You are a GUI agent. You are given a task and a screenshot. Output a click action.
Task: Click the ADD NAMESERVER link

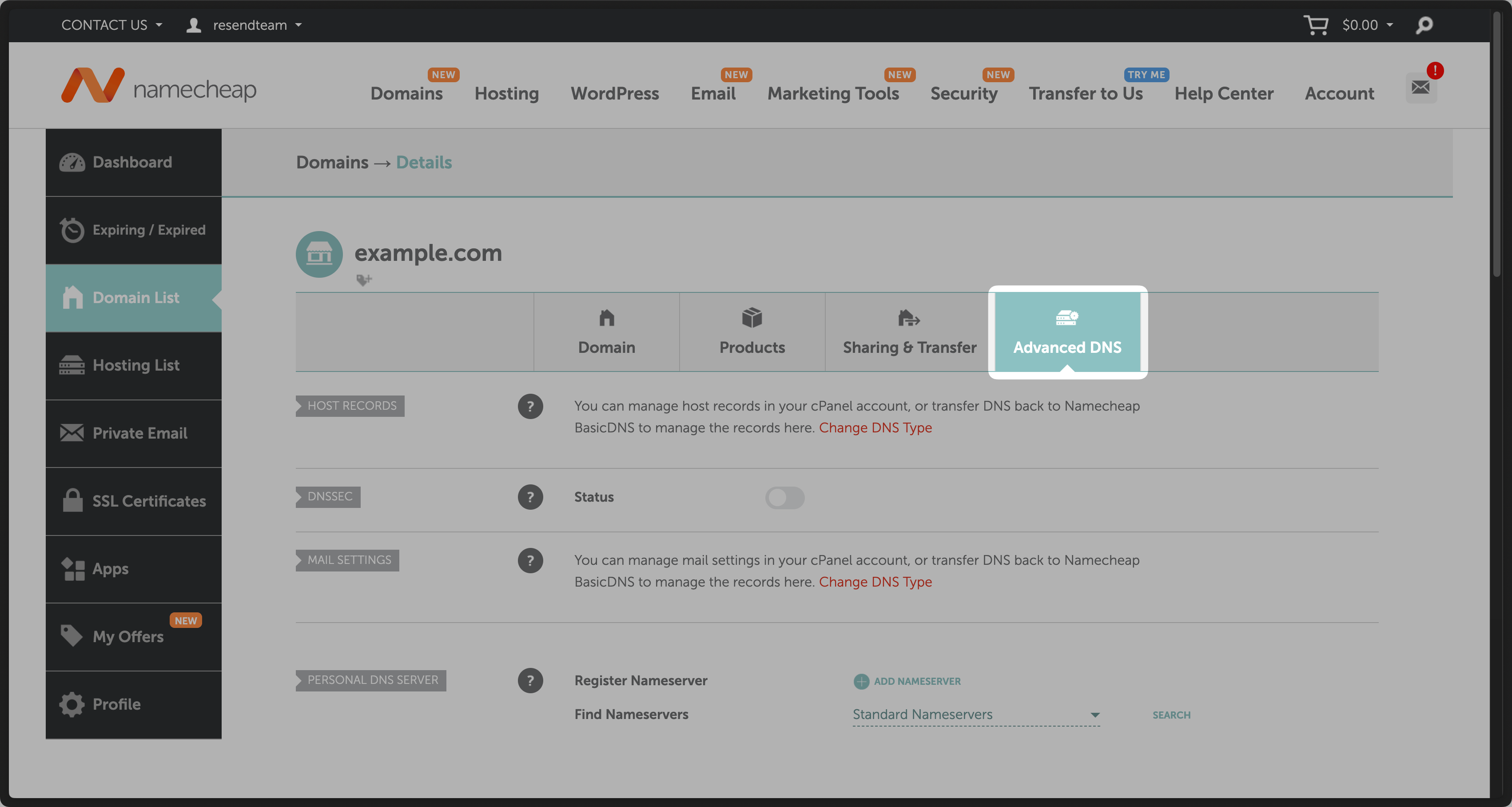(917, 681)
